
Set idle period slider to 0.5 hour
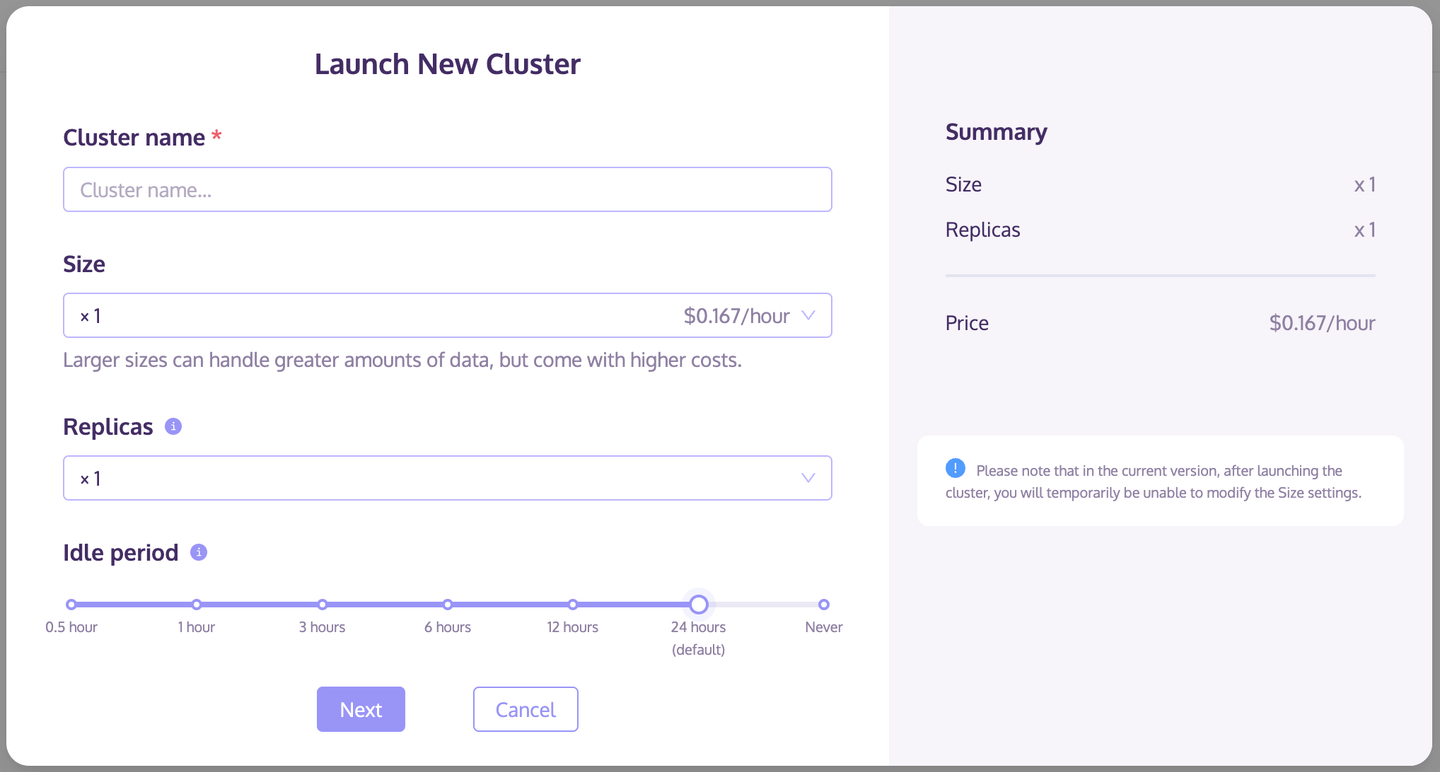tap(71, 604)
